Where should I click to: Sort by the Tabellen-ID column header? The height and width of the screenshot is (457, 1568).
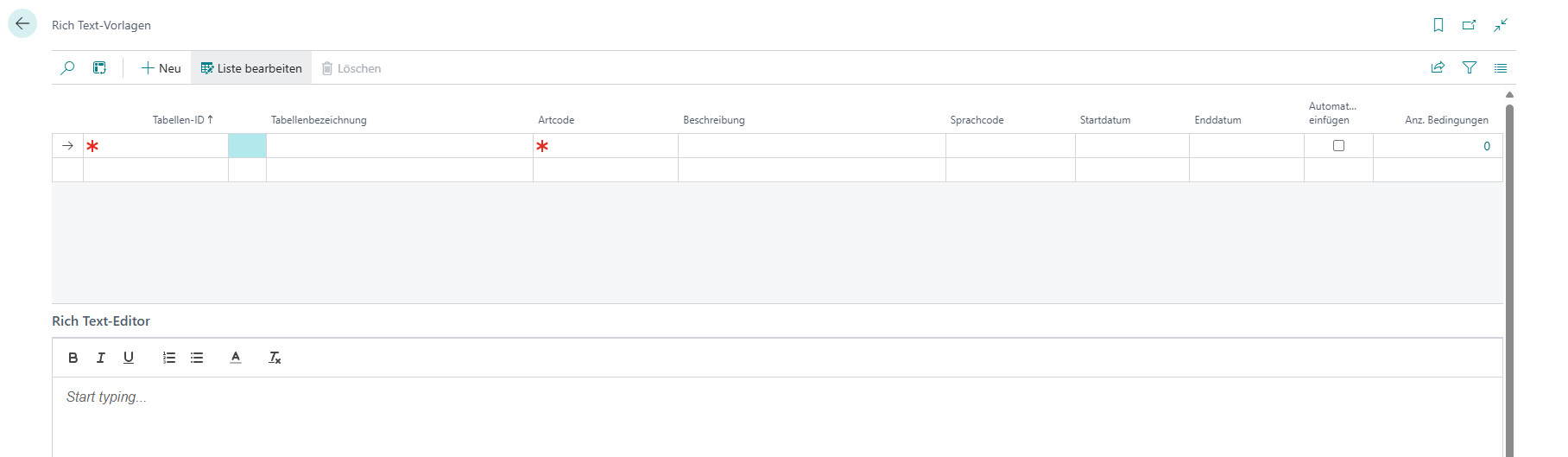[182, 120]
